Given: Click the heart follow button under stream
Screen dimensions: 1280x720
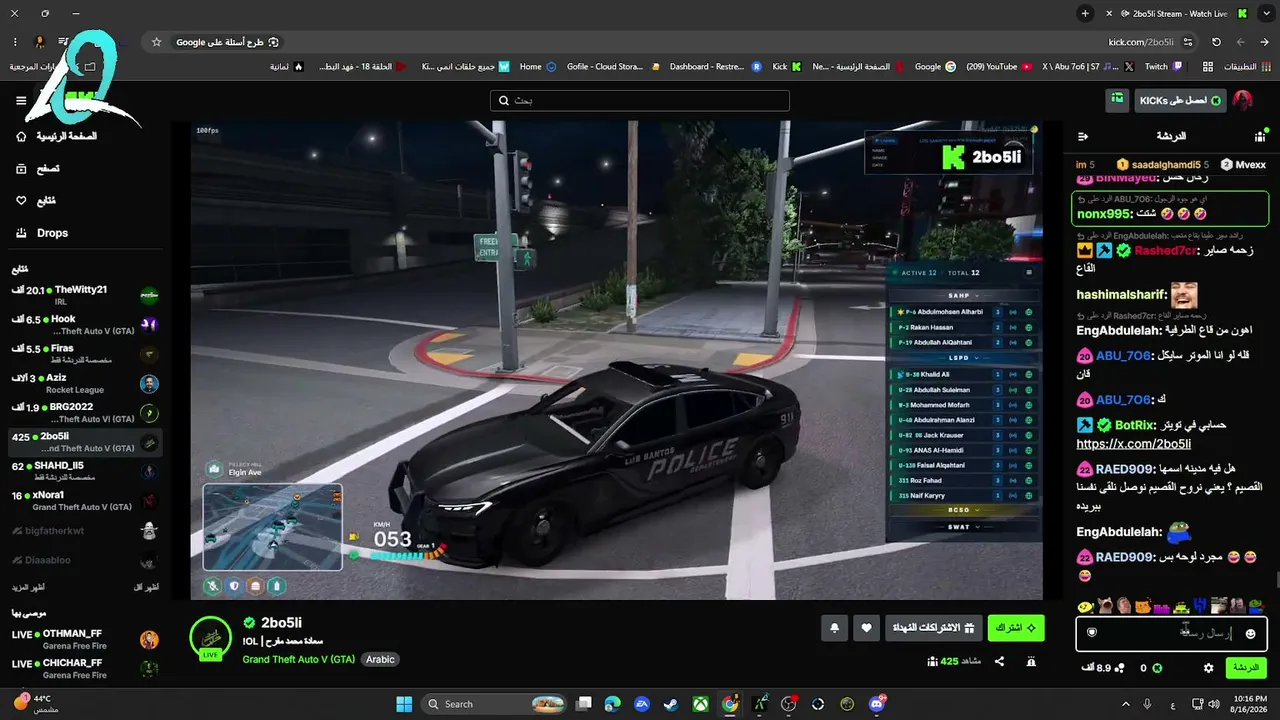Looking at the screenshot, I should pos(867,628).
